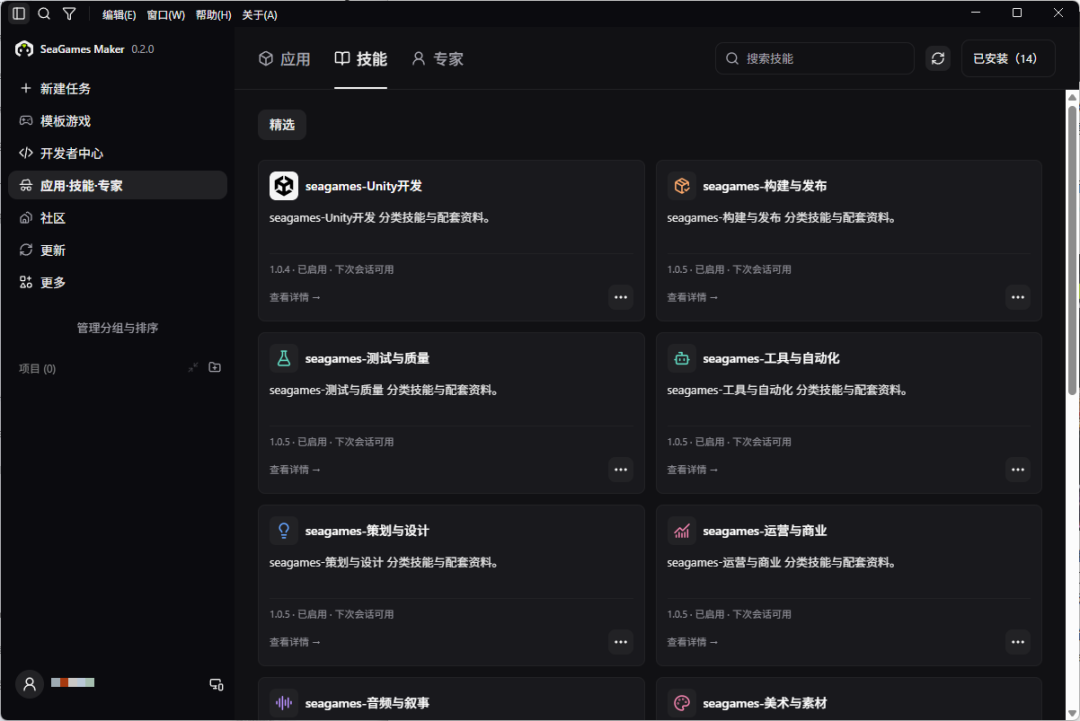Image resolution: width=1080 pixels, height=721 pixels.
Task: Refresh the skills list icon
Action: (937, 59)
